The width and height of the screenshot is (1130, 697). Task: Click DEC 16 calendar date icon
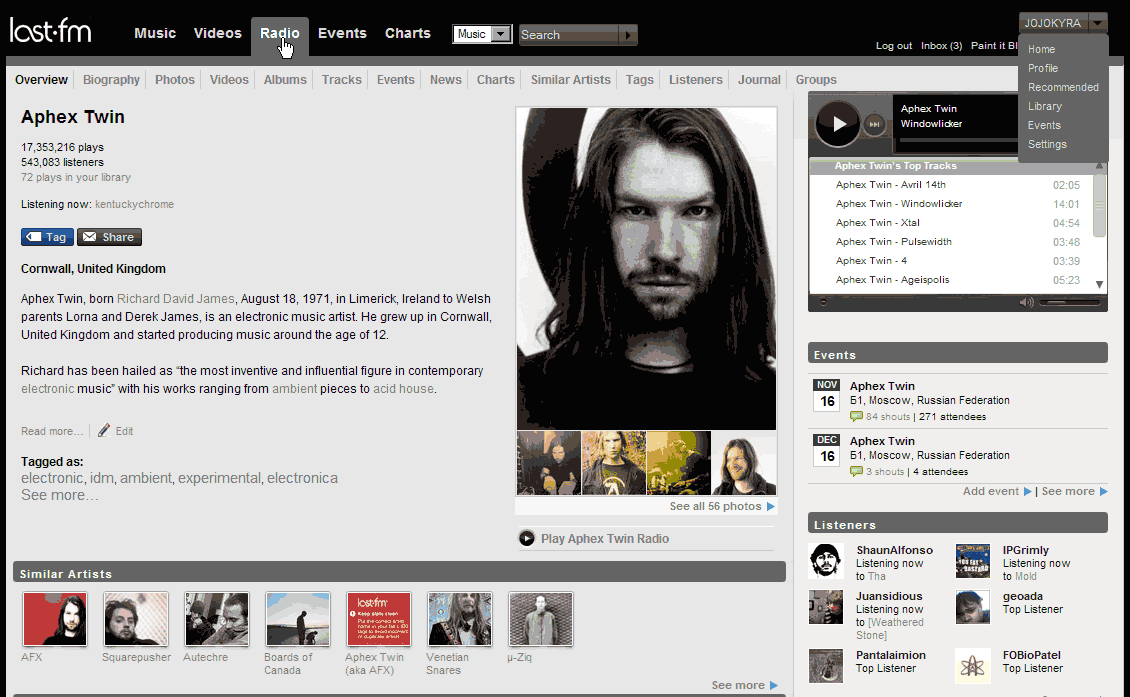click(827, 450)
